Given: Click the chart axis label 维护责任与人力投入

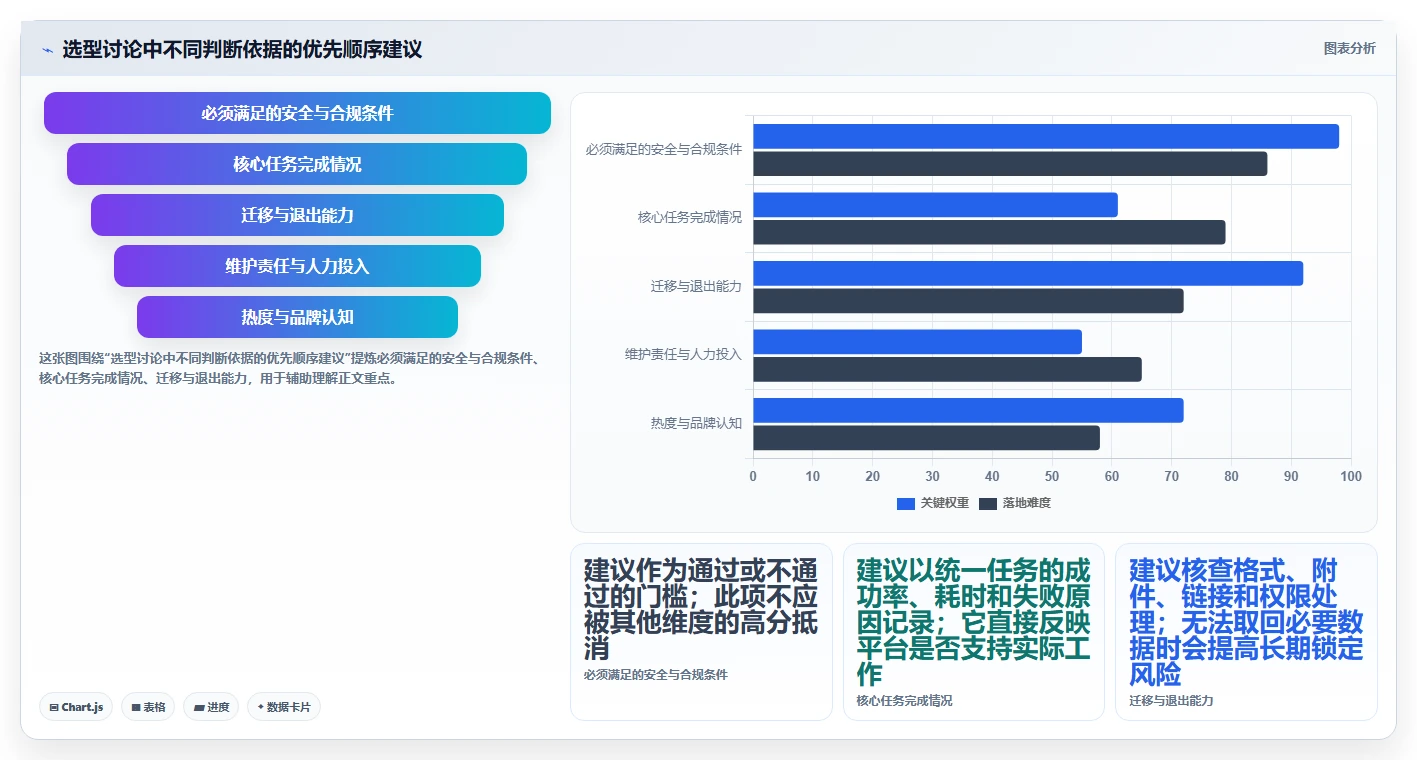Looking at the screenshot, I should click(x=683, y=355).
